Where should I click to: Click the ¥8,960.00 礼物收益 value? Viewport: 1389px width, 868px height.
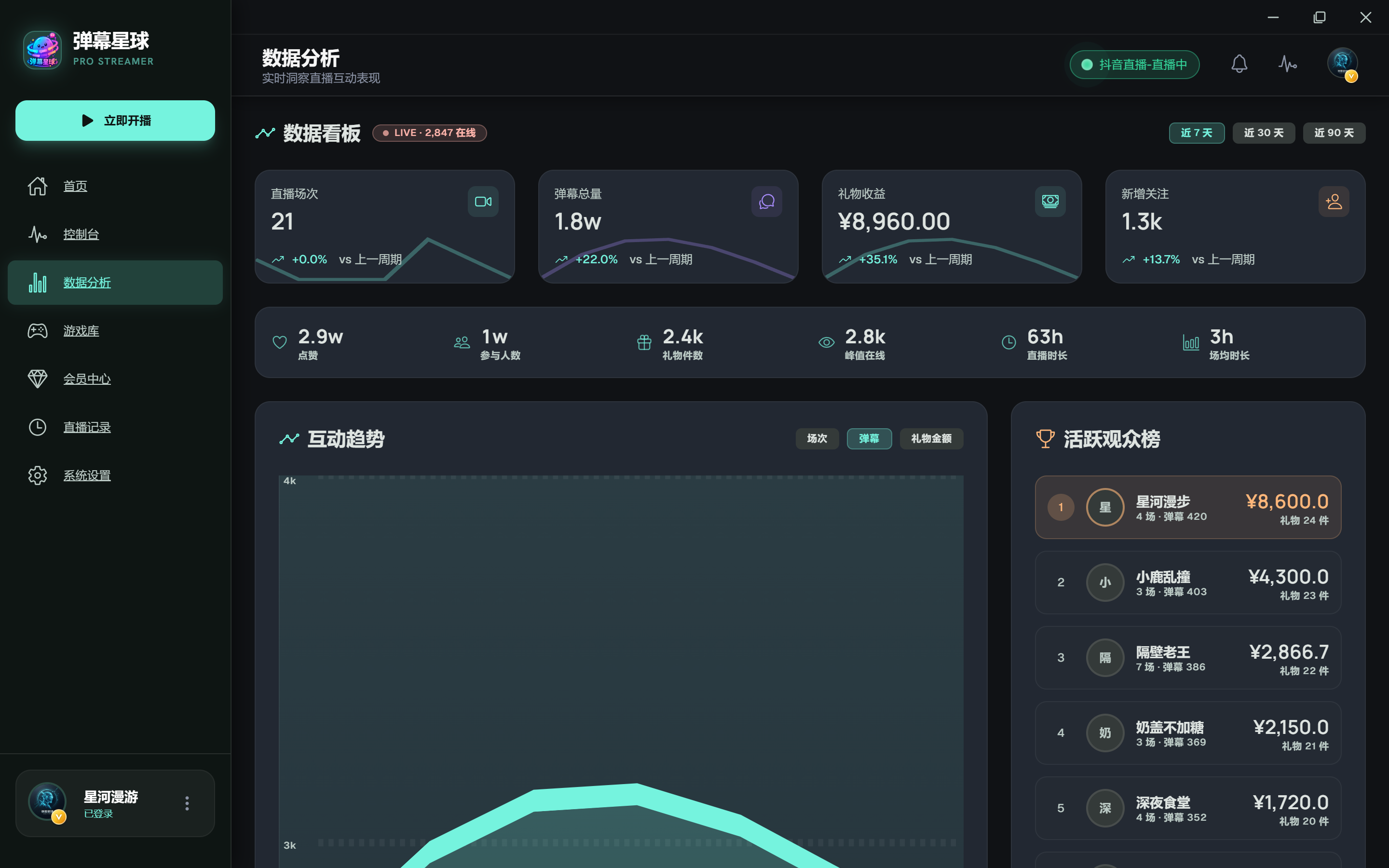coord(894,222)
